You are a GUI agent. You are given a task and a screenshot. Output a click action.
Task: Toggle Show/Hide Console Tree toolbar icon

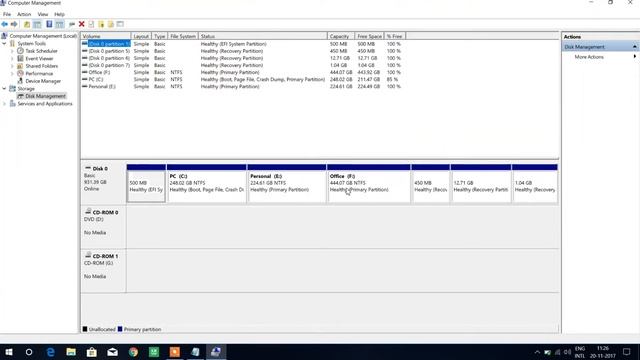[37, 24]
